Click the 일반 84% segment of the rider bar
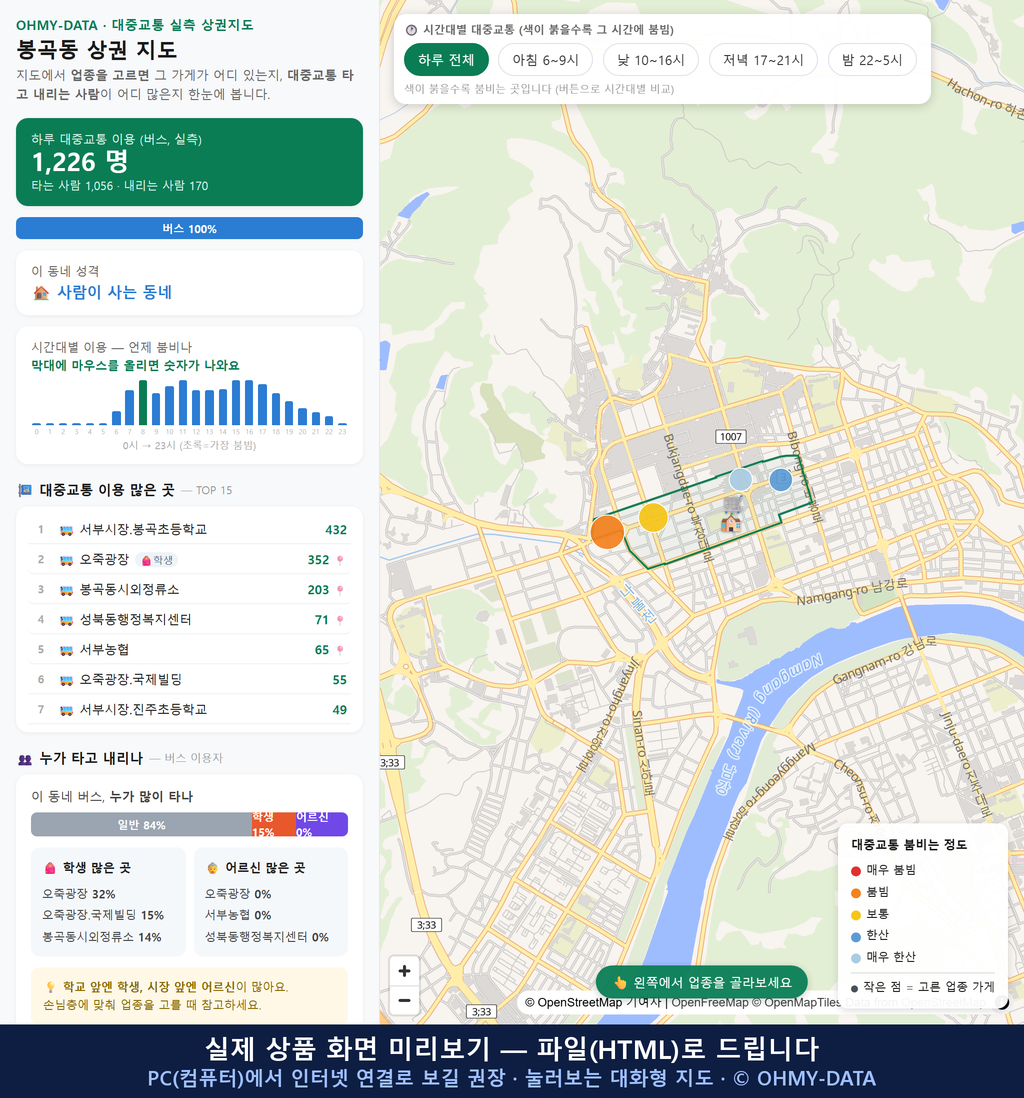This screenshot has height=1098, width=1024. pyautogui.click(x=141, y=825)
